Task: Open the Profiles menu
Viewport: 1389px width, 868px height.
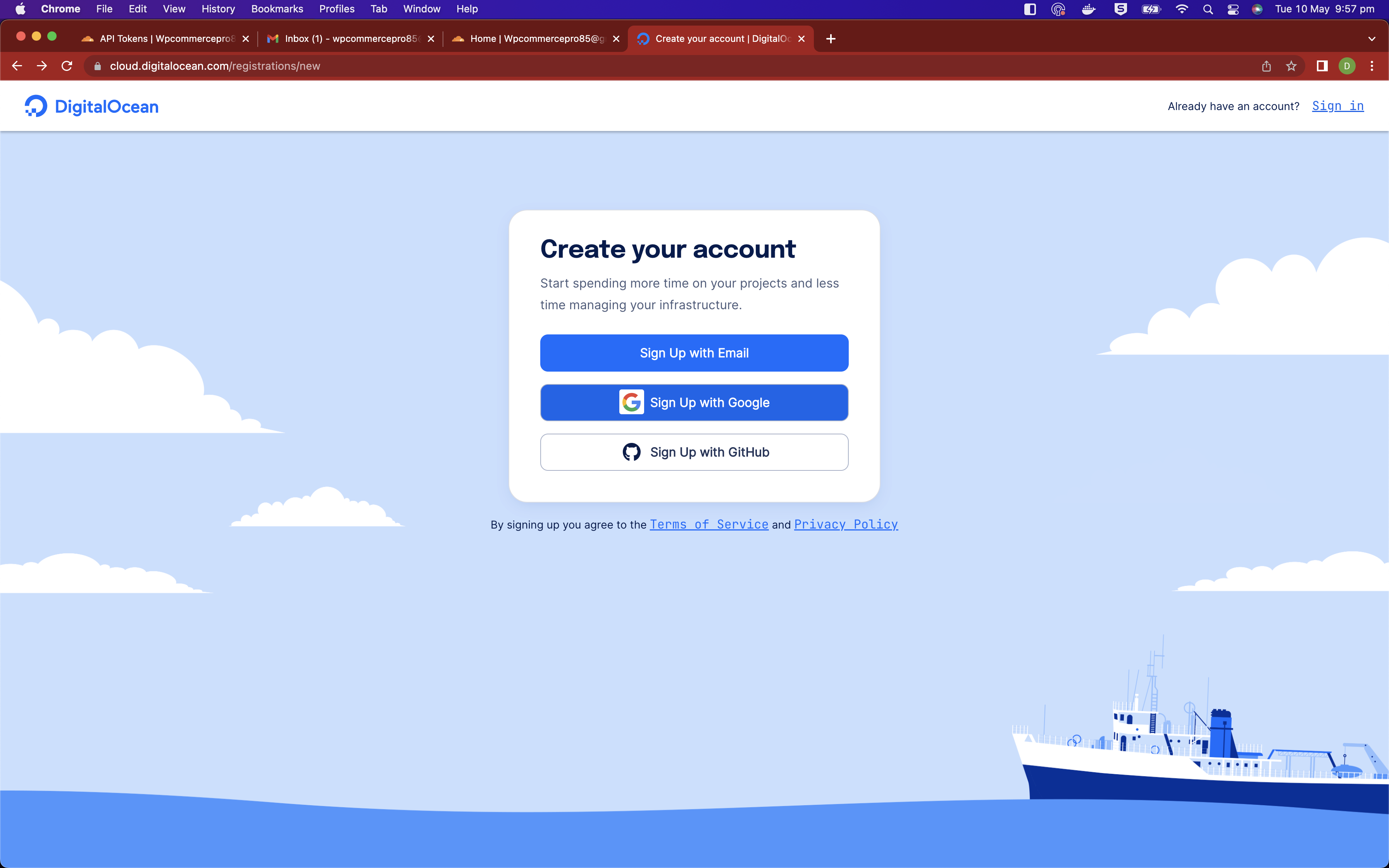Action: [336, 9]
